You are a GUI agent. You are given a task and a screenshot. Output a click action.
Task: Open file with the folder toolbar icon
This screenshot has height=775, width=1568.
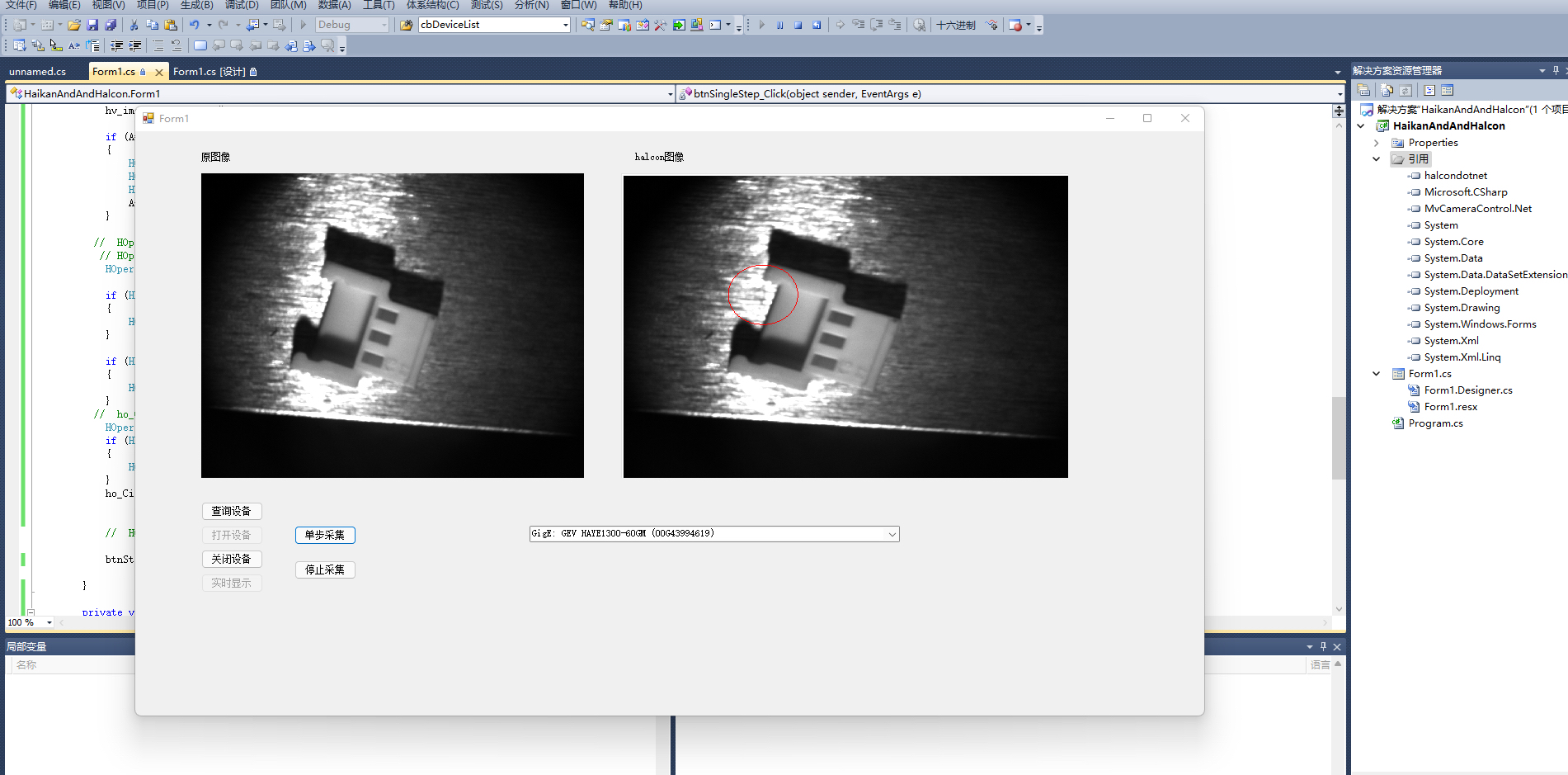click(74, 25)
